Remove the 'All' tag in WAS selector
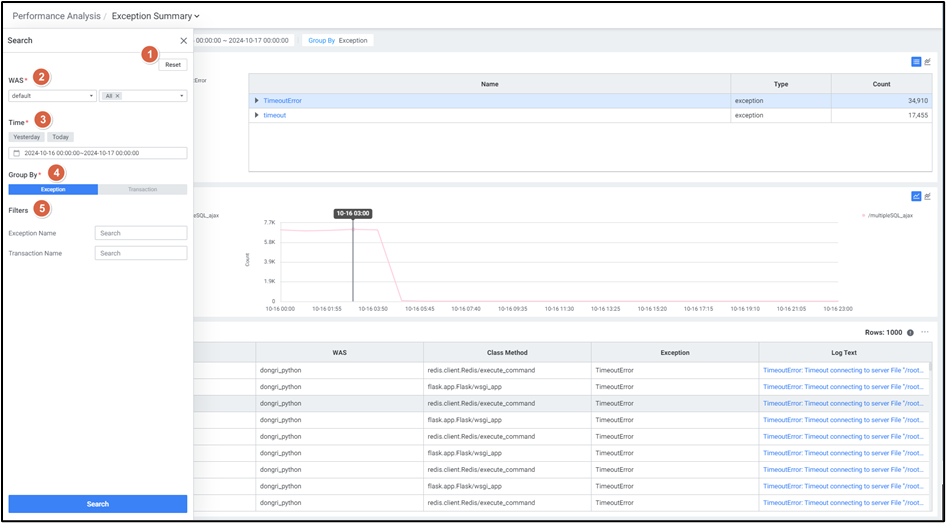946x523 pixels. (118, 96)
